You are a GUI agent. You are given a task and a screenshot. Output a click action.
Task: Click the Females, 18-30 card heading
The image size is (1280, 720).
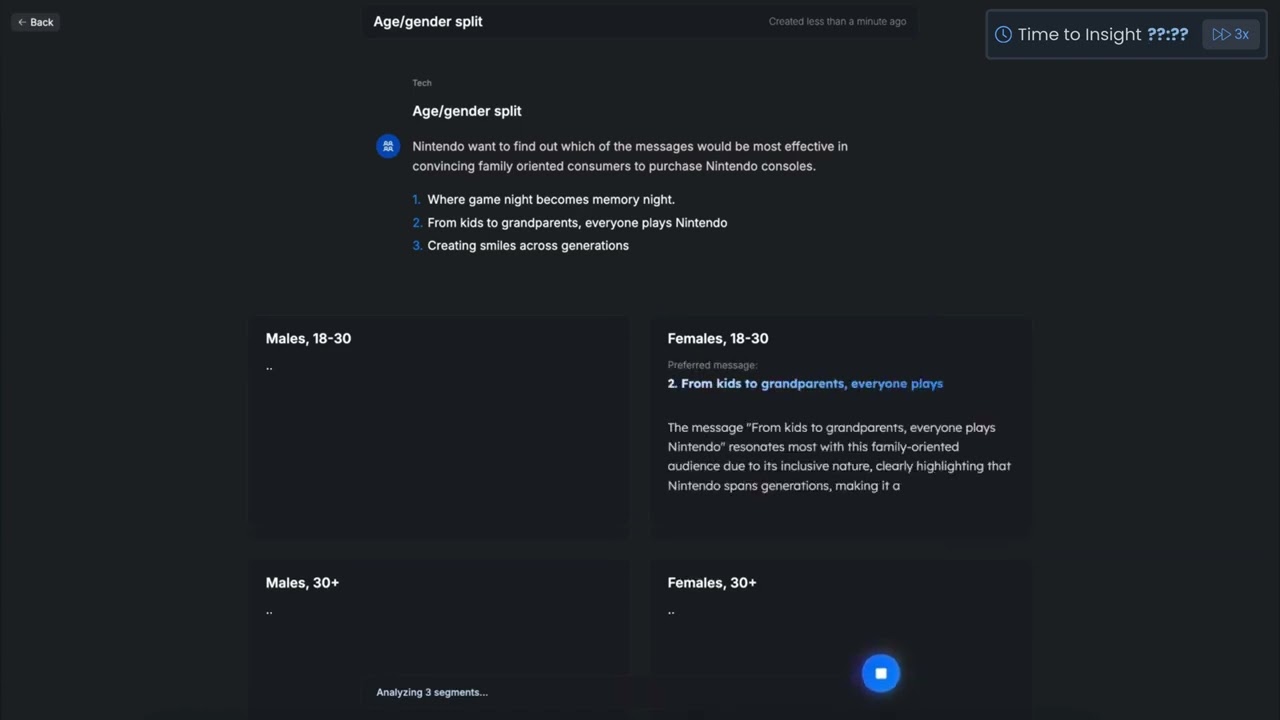(x=718, y=338)
